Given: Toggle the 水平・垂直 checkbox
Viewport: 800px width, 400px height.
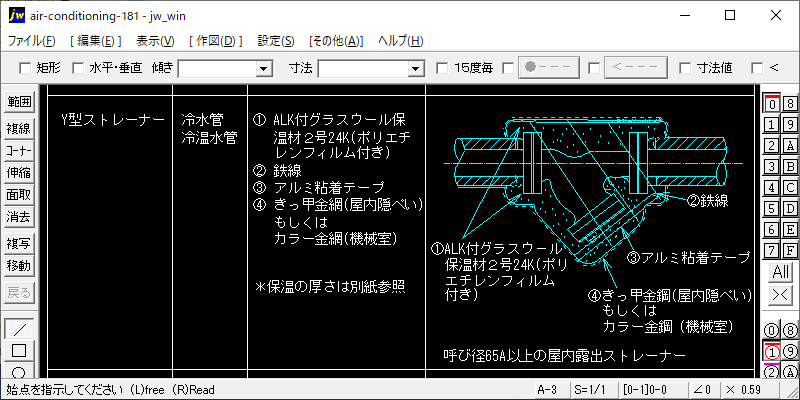Looking at the screenshot, I should tap(79, 68).
